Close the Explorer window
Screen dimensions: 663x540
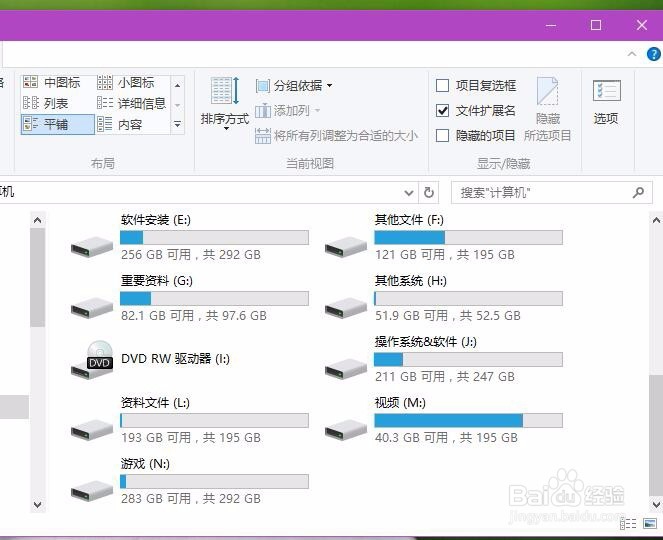click(642, 25)
